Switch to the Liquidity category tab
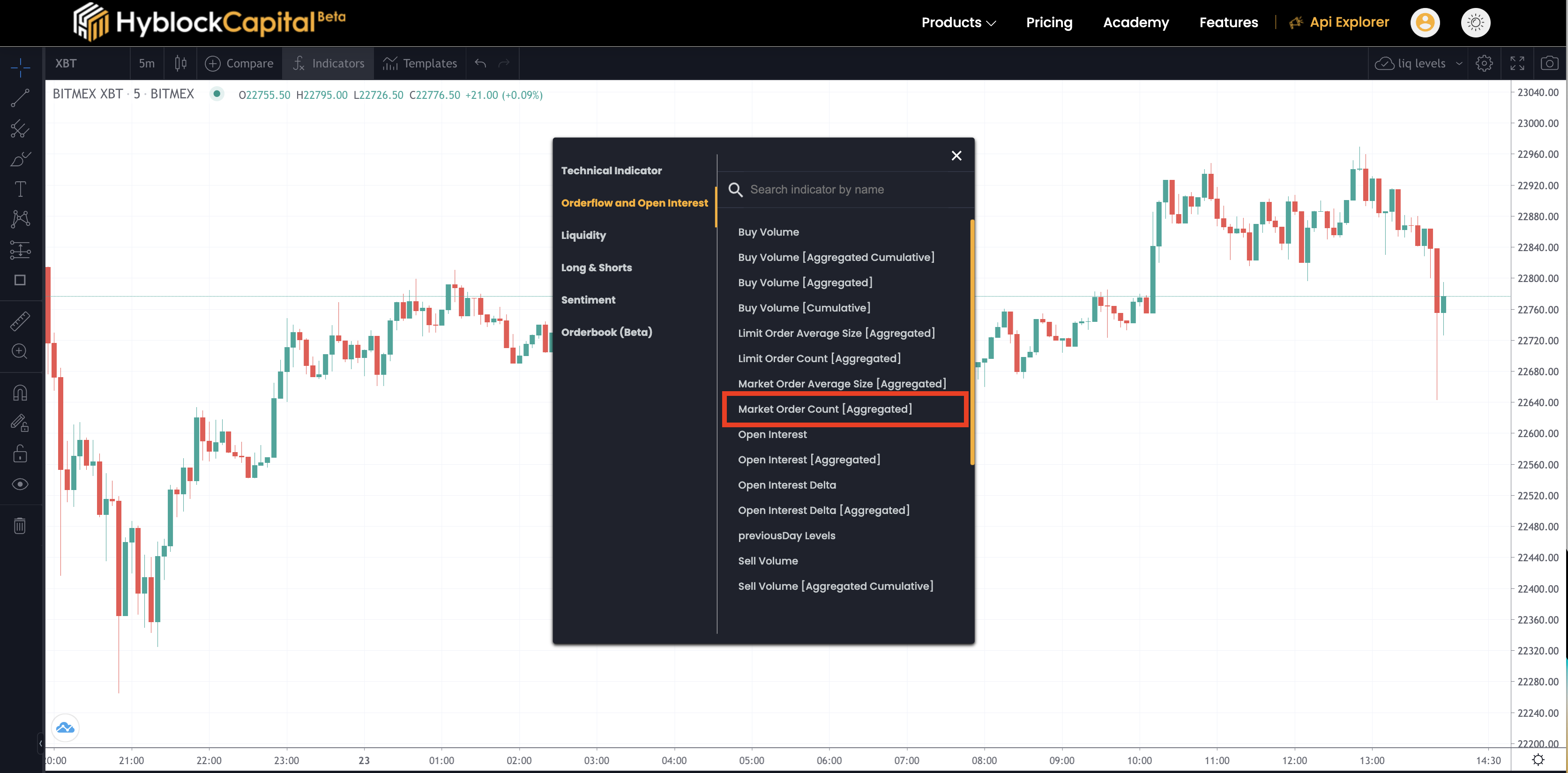 [x=583, y=235]
